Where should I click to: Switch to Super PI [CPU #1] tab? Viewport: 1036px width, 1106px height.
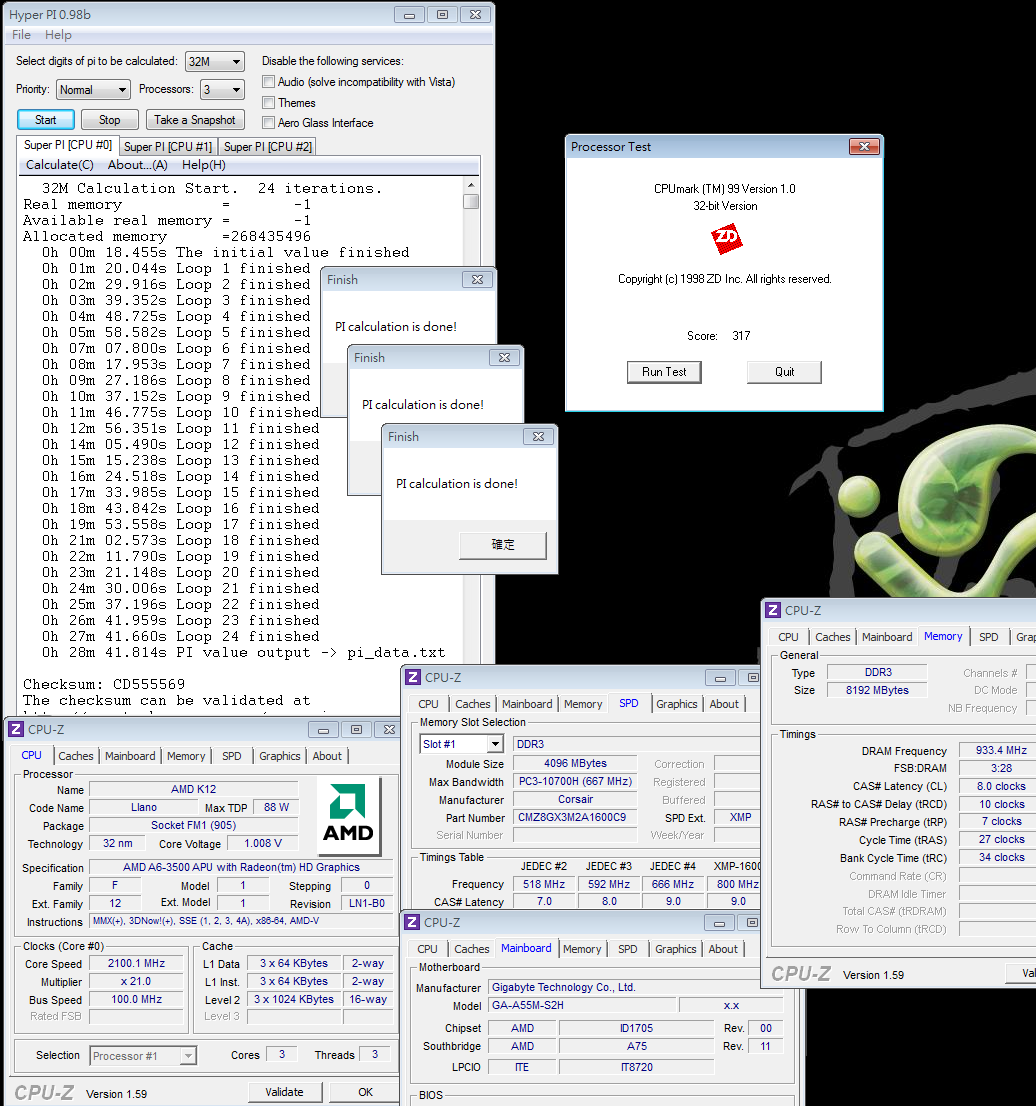(168, 147)
